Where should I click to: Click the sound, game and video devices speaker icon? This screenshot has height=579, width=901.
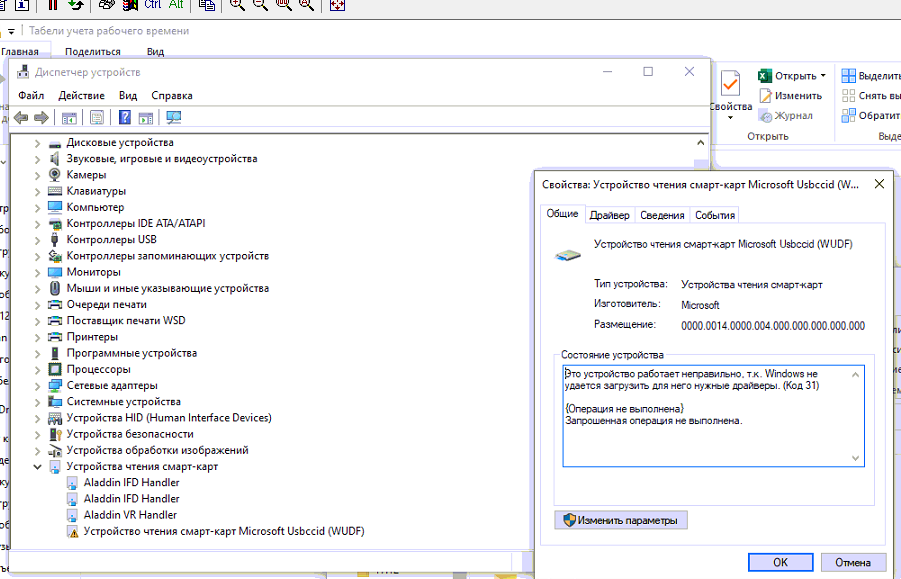[x=55, y=159]
